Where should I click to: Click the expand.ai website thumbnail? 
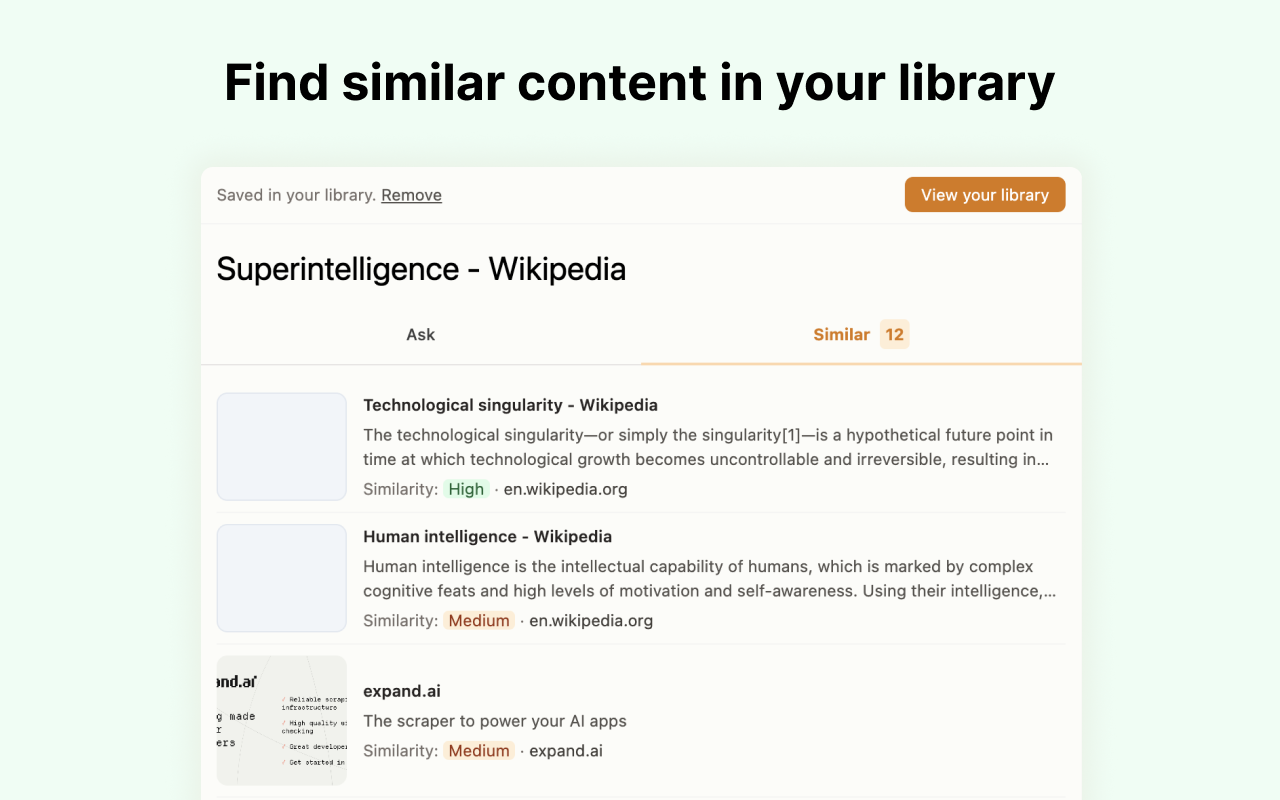click(282, 720)
